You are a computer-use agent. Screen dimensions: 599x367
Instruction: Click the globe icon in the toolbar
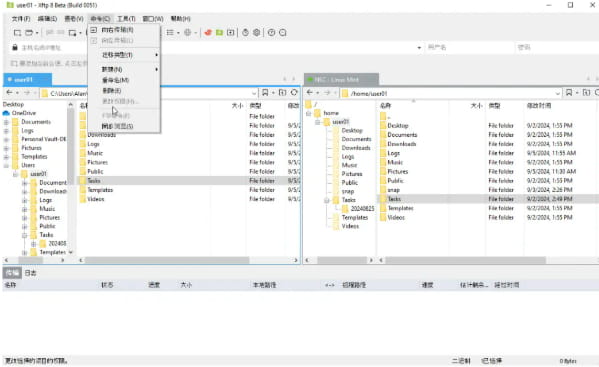tap(188, 33)
